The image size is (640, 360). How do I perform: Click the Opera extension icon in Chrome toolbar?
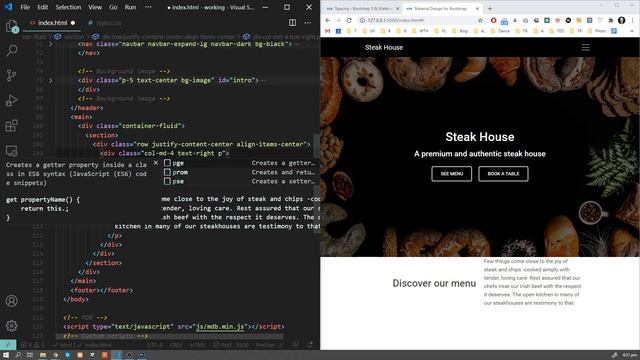(493, 20)
